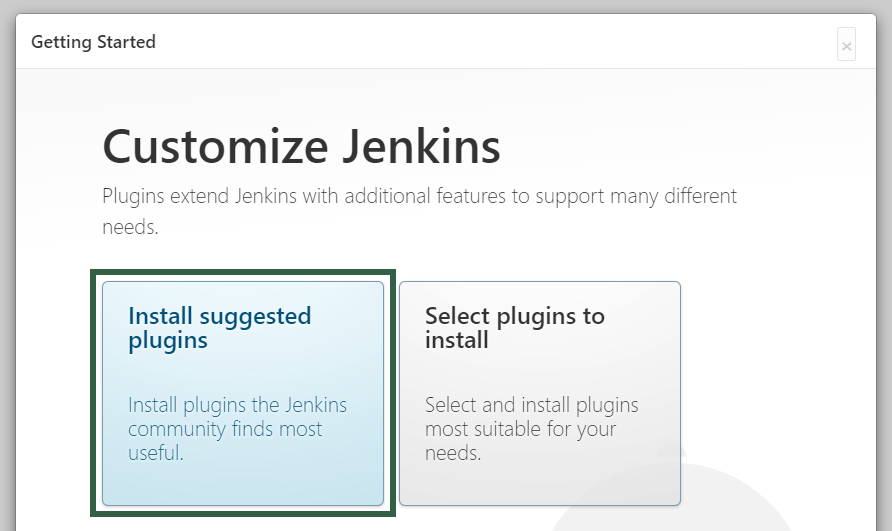Click 'Select and install plugins most suitable' description
The image size is (892, 531).
pyautogui.click(x=531, y=429)
